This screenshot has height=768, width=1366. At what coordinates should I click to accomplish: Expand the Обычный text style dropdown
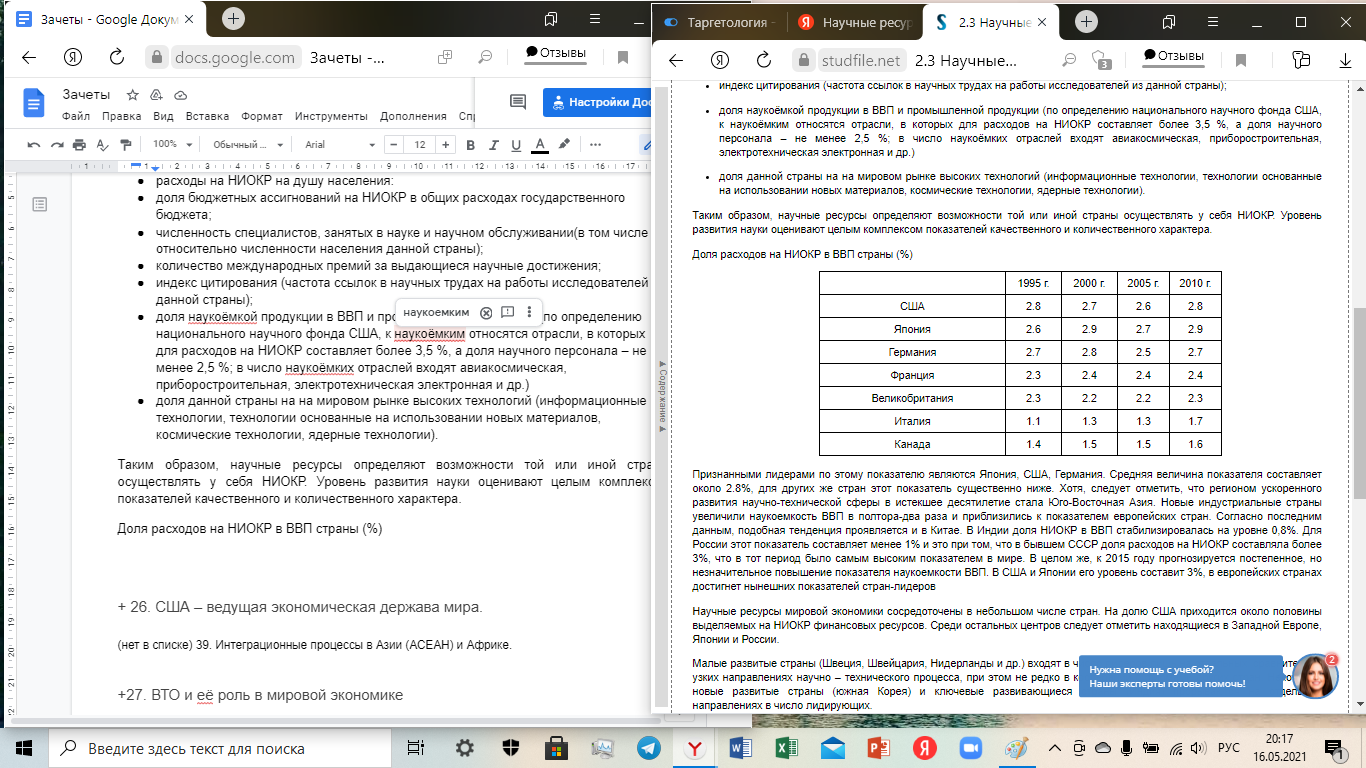245,144
